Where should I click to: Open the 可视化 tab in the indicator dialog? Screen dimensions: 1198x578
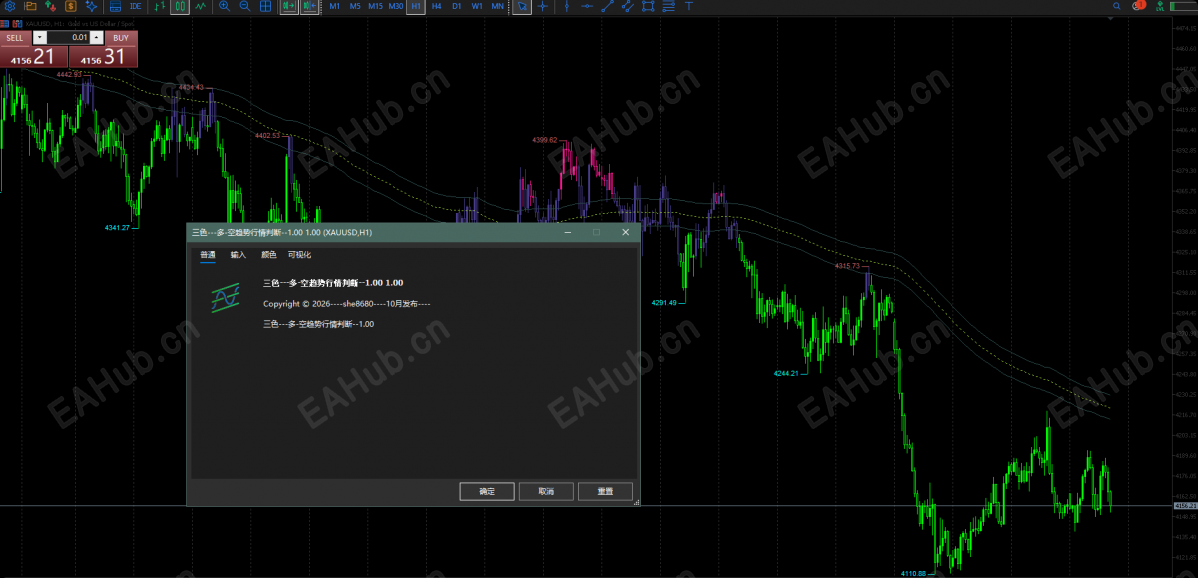click(x=300, y=255)
